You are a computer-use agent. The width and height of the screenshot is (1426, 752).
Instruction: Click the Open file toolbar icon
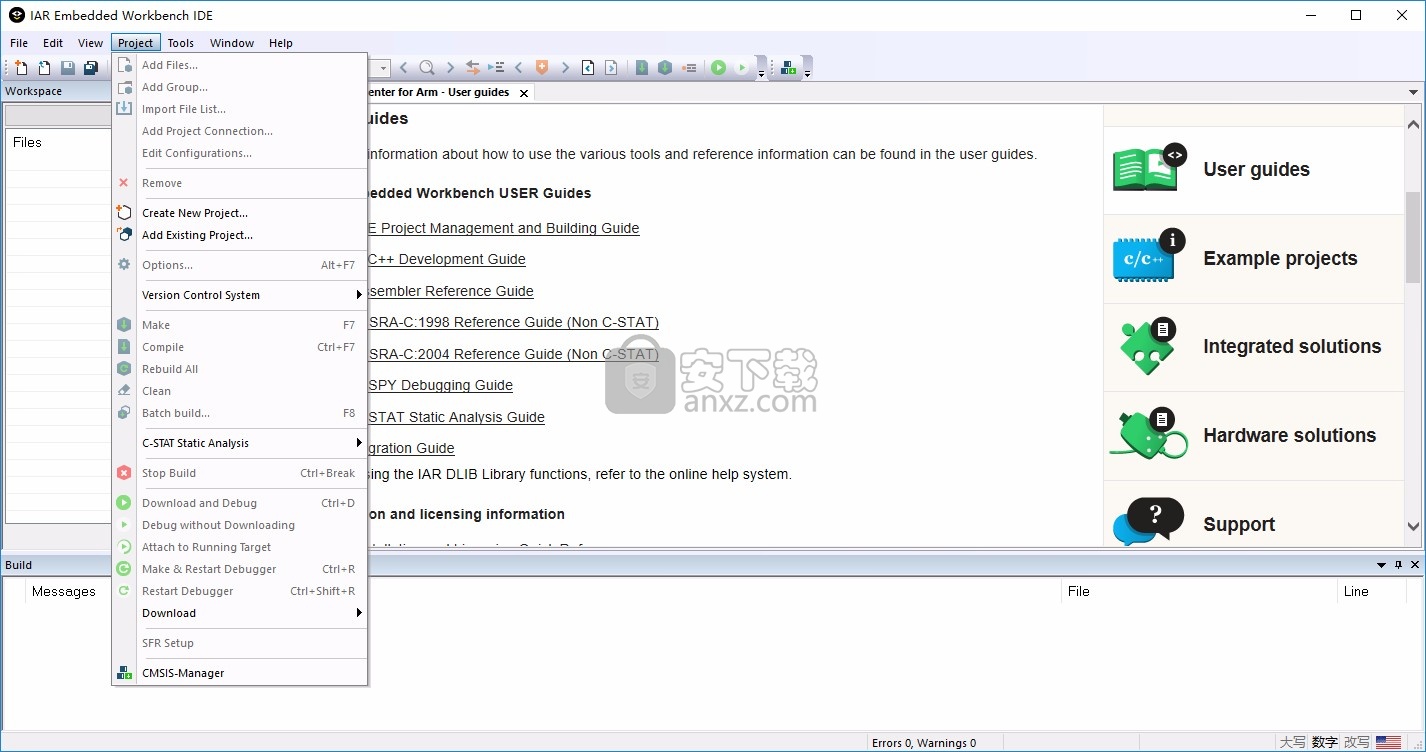(44, 68)
